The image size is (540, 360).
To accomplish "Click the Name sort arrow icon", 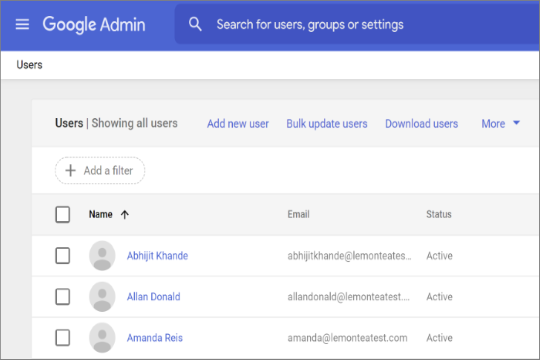I will [x=125, y=215].
